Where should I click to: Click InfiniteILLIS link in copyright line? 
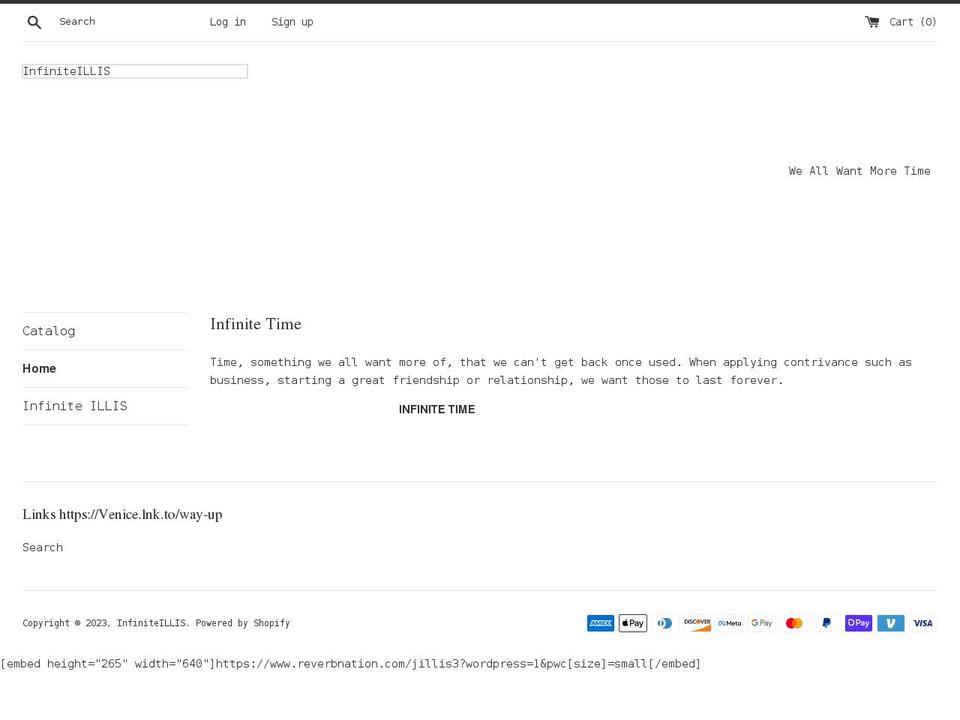click(x=151, y=623)
